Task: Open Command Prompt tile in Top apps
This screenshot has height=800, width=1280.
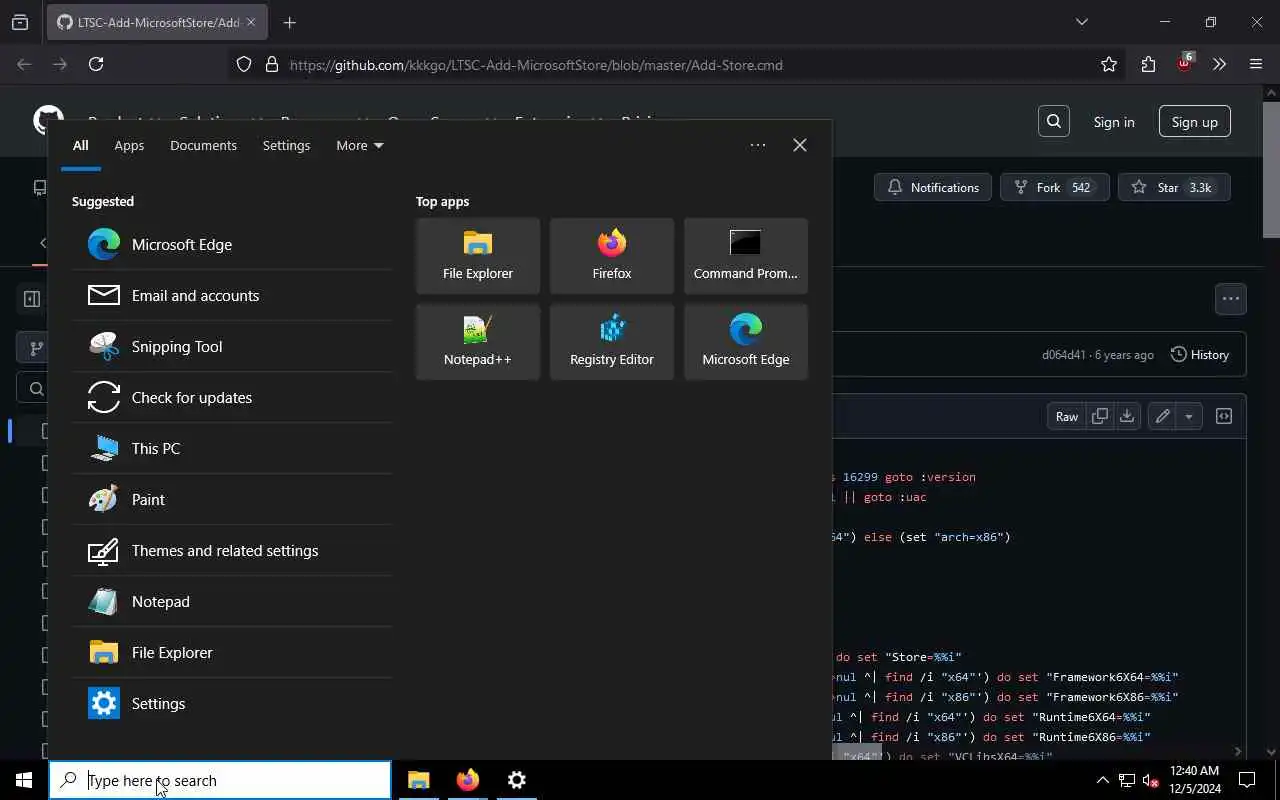Action: 746,256
